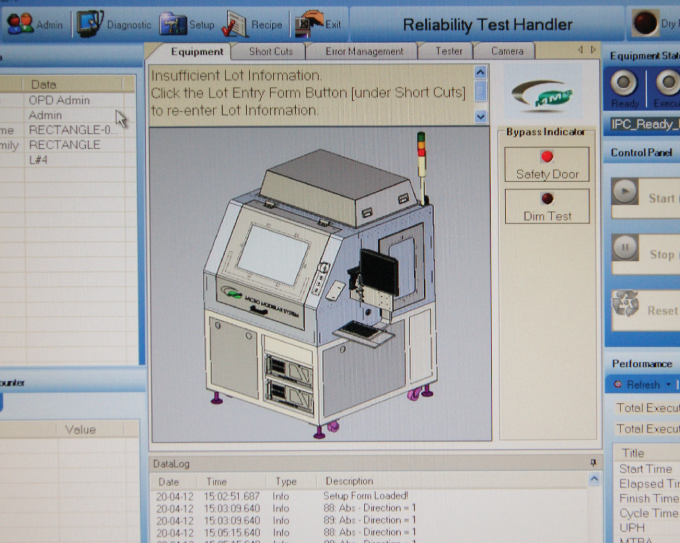Switch to the Short Cuts tab
This screenshot has width=680, height=543.
pos(271,52)
